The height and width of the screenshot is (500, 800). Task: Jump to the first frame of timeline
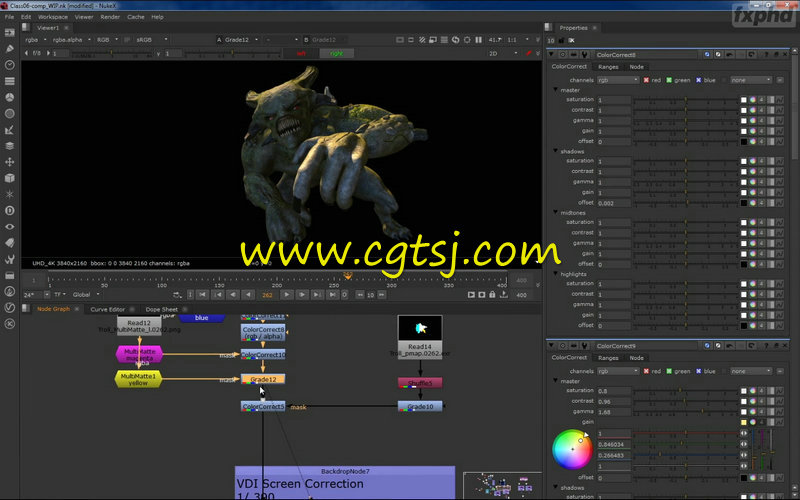click(203, 294)
